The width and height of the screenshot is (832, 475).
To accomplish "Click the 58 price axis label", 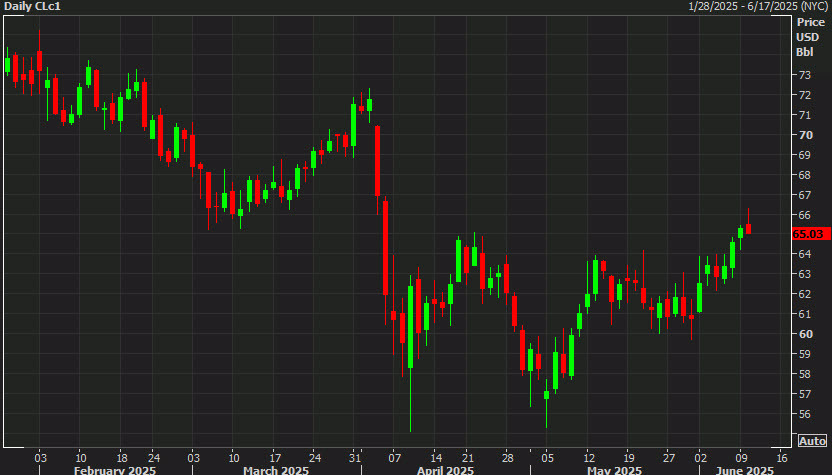I will [x=805, y=374].
